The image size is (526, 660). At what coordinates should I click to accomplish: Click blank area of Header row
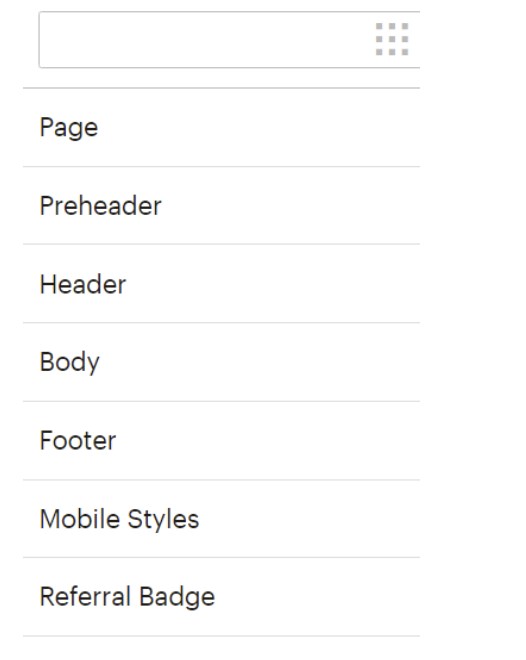(x=274, y=284)
